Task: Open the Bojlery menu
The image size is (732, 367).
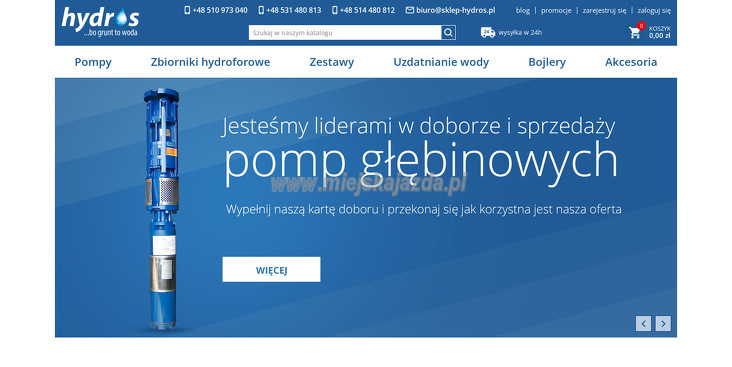Action: [547, 62]
